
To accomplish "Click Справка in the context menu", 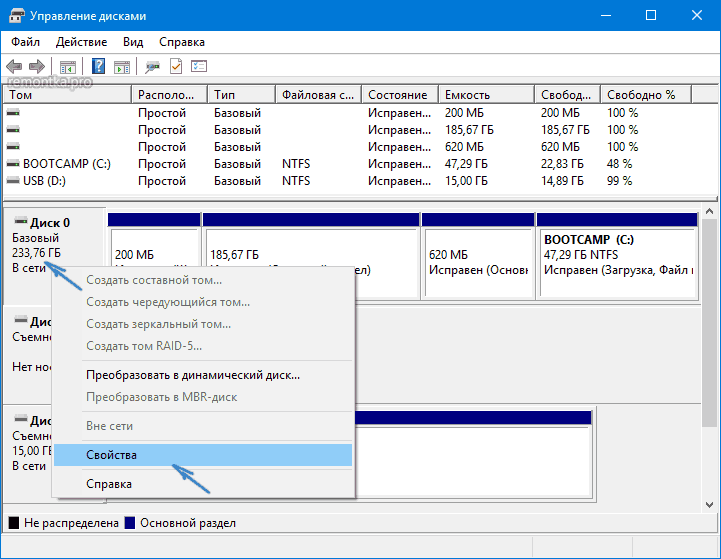I will (x=109, y=484).
